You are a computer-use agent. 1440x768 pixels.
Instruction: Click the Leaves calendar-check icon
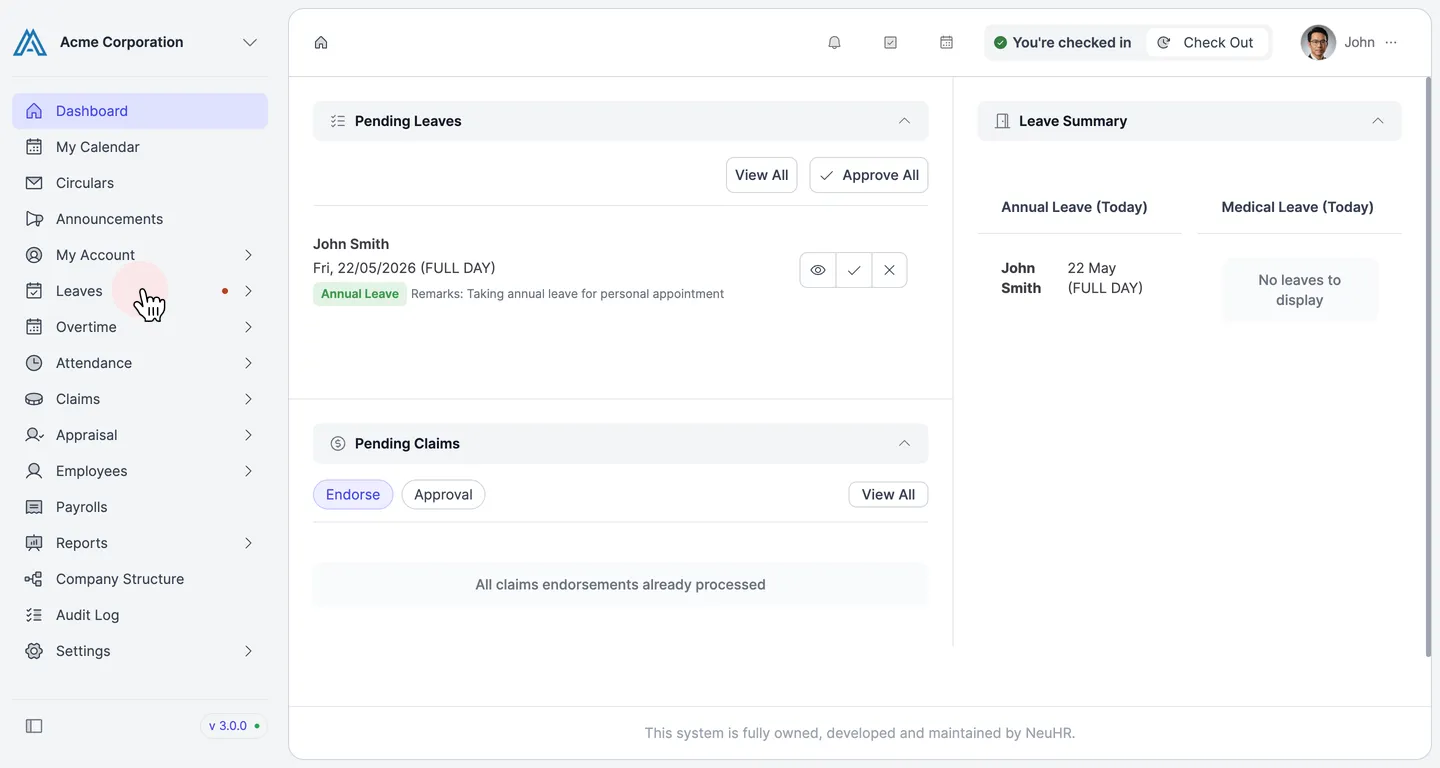coord(34,291)
